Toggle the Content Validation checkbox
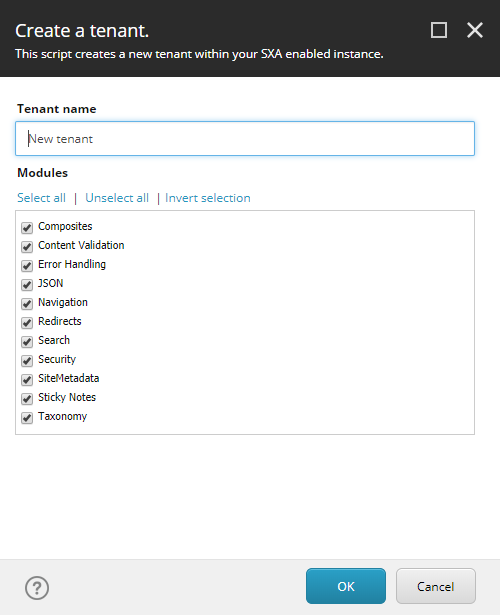The height and width of the screenshot is (615, 500). tap(27, 246)
